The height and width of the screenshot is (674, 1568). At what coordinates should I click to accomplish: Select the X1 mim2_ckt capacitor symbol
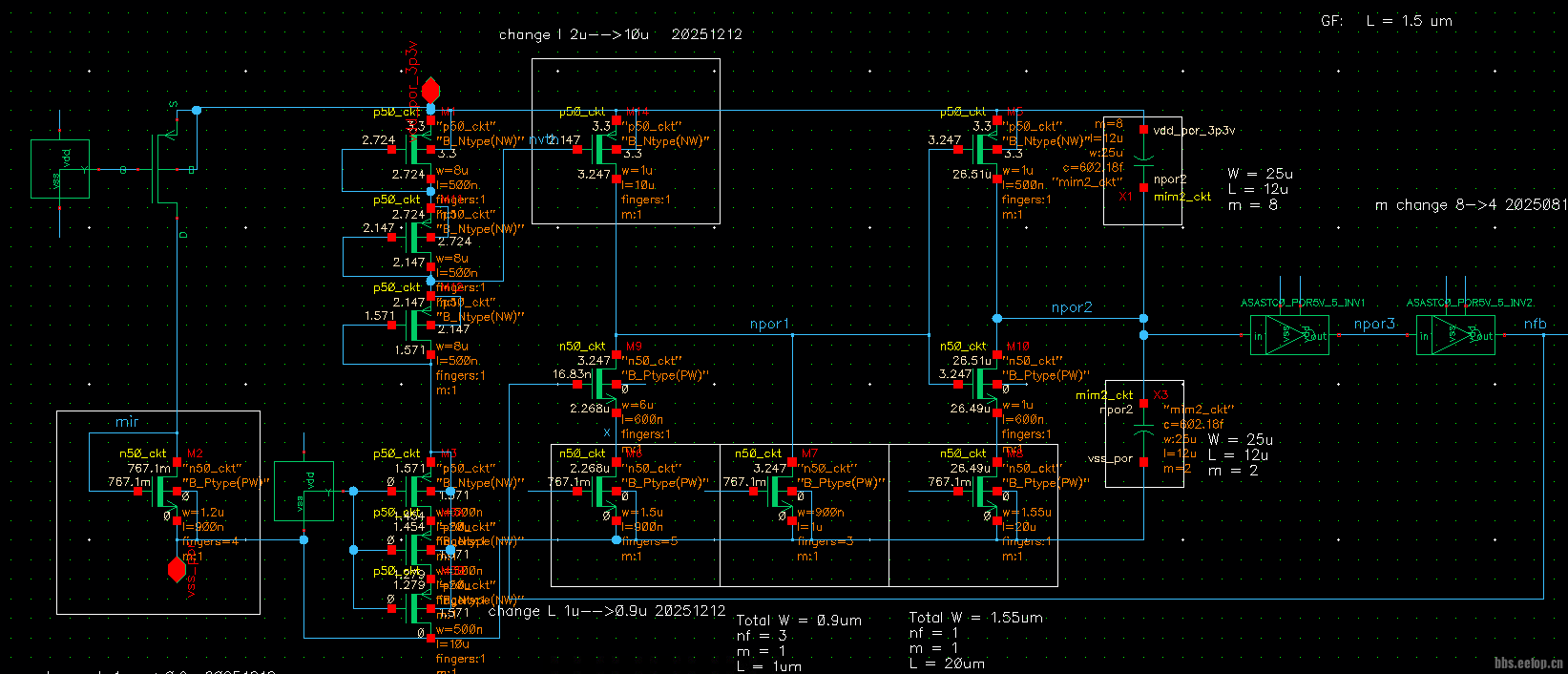click(1143, 158)
